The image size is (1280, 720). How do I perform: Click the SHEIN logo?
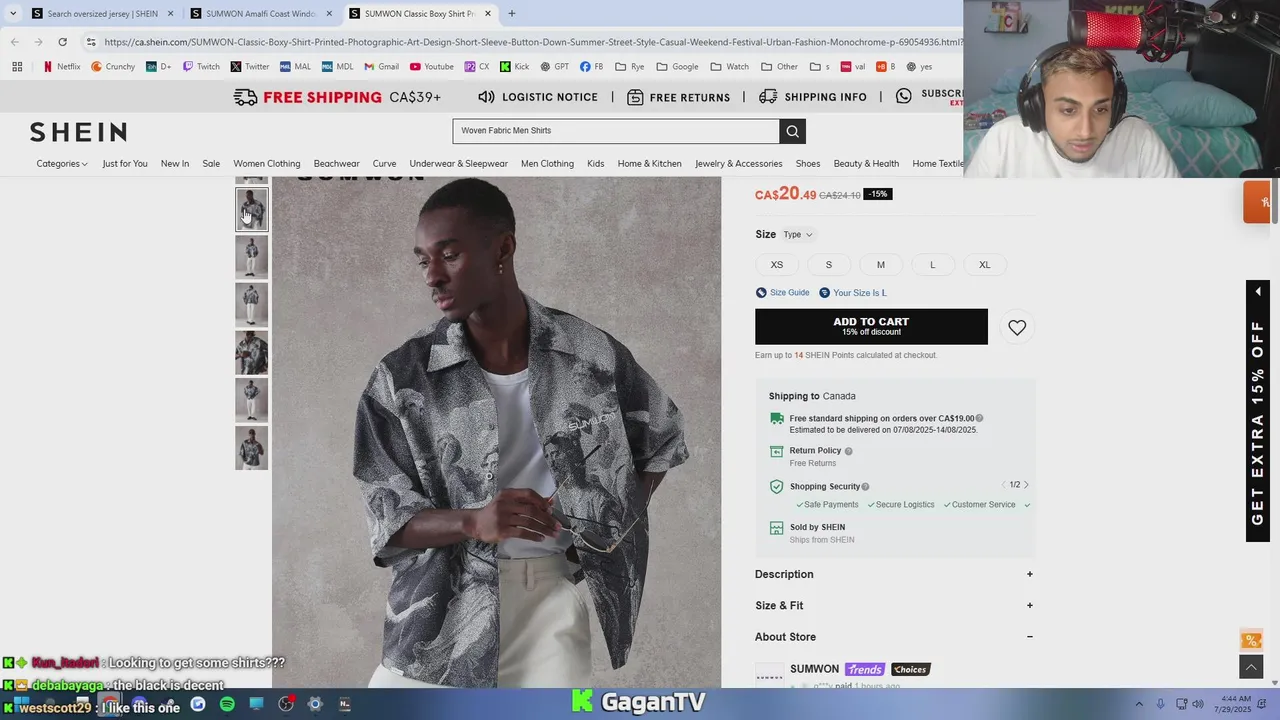(x=78, y=132)
